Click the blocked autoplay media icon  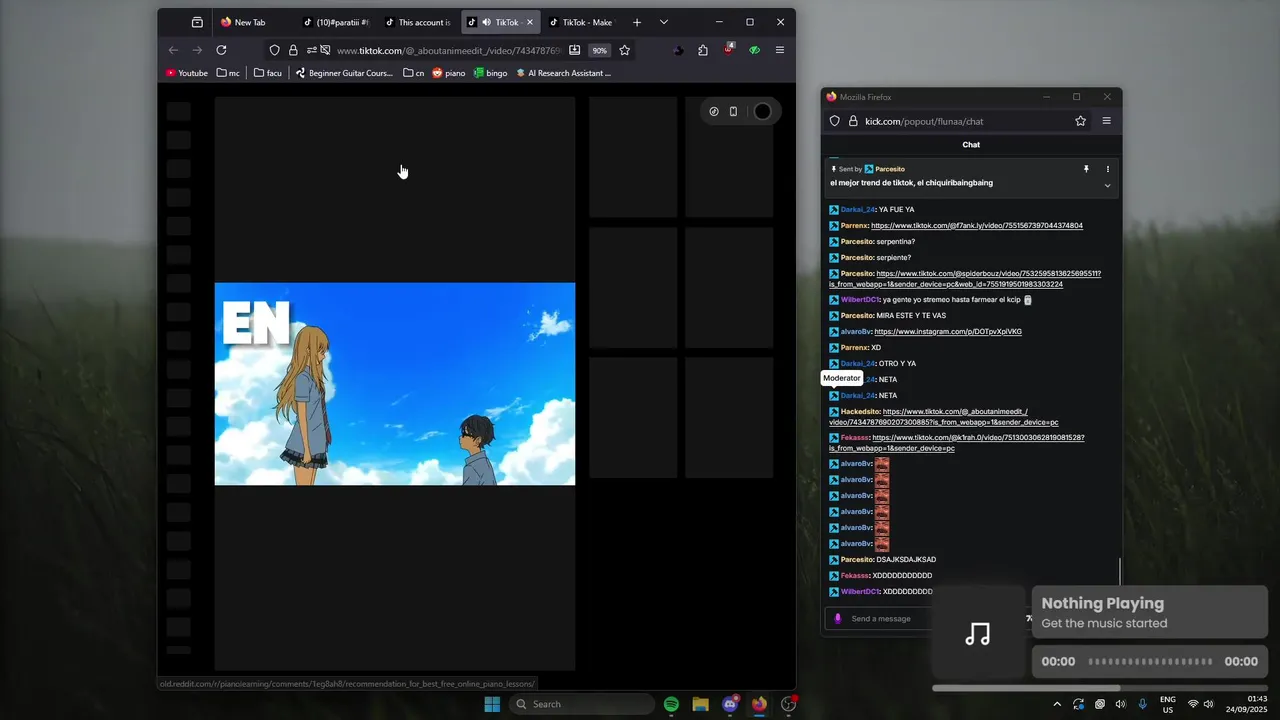pyautogui.click(x=325, y=50)
